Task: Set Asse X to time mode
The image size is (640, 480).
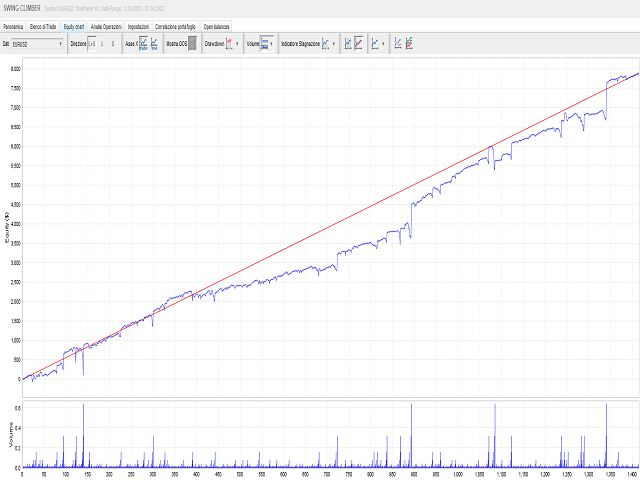Action: tap(154, 44)
